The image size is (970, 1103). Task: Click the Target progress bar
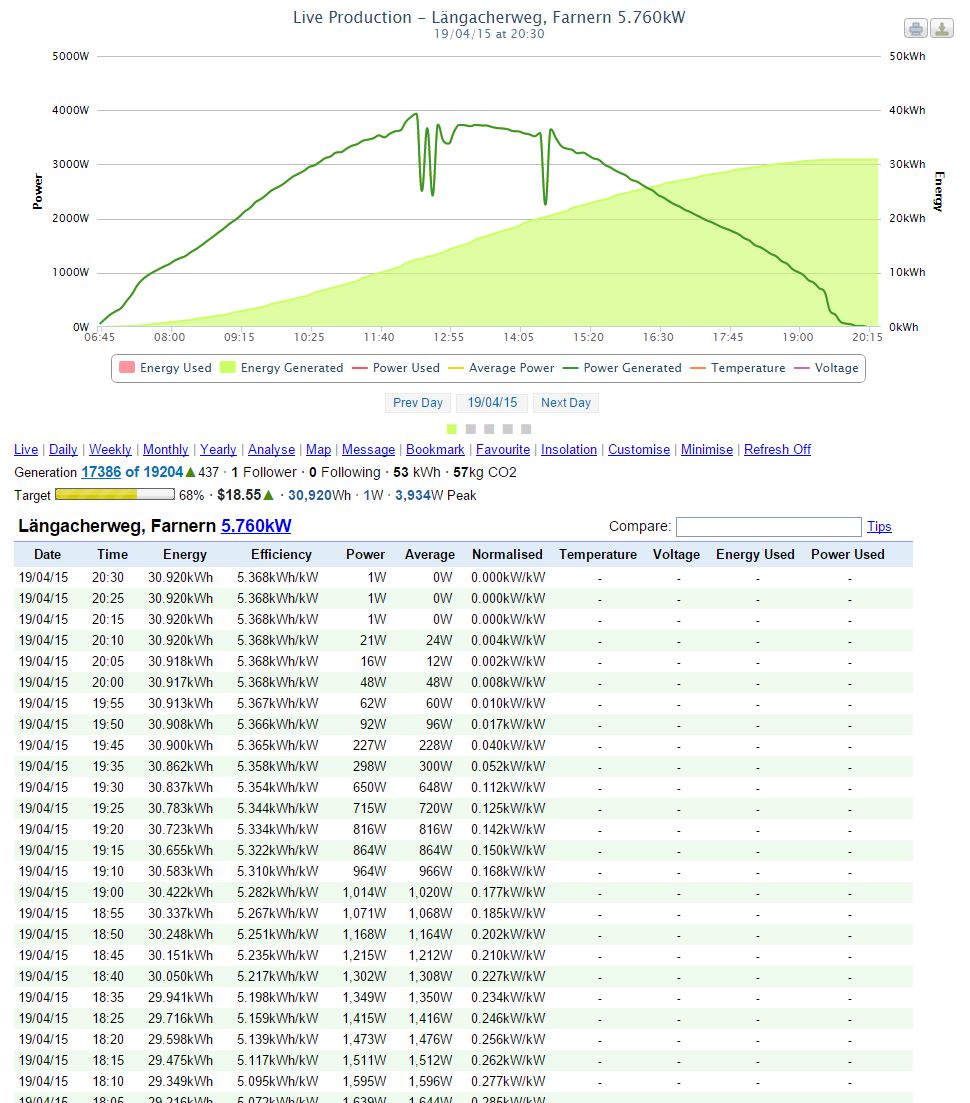(x=114, y=495)
